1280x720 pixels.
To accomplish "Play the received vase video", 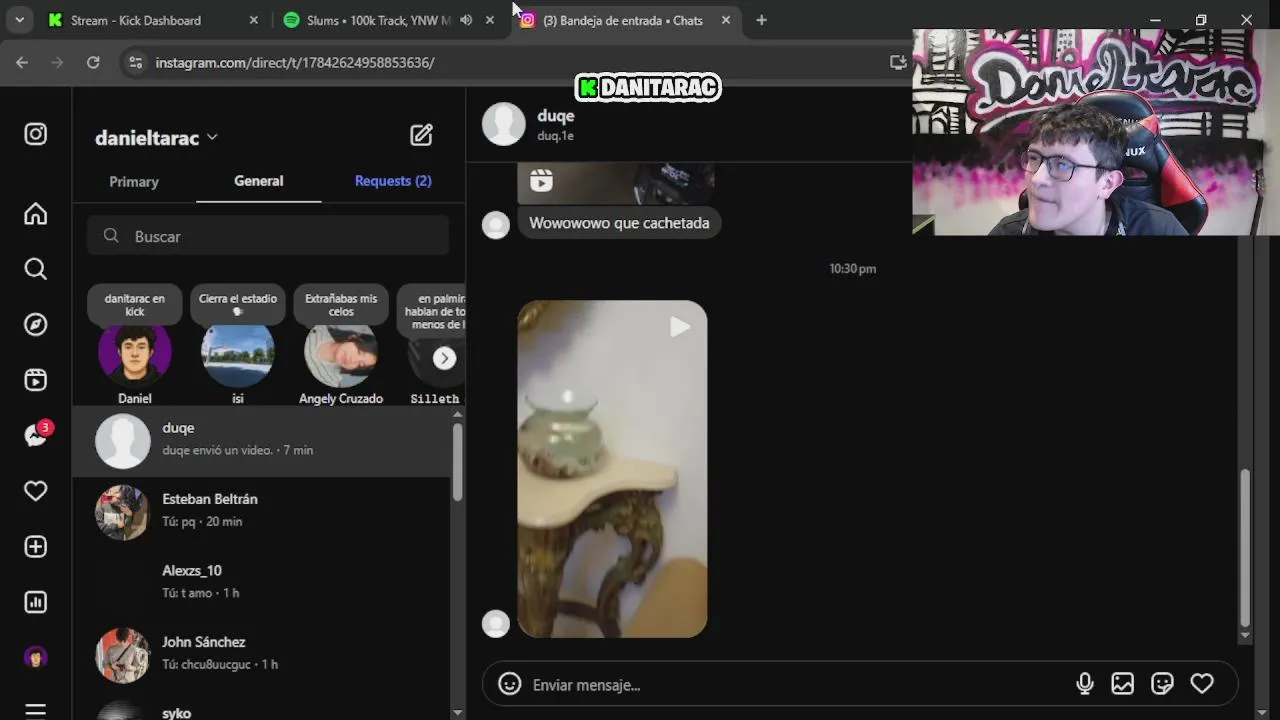I will point(612,469).
